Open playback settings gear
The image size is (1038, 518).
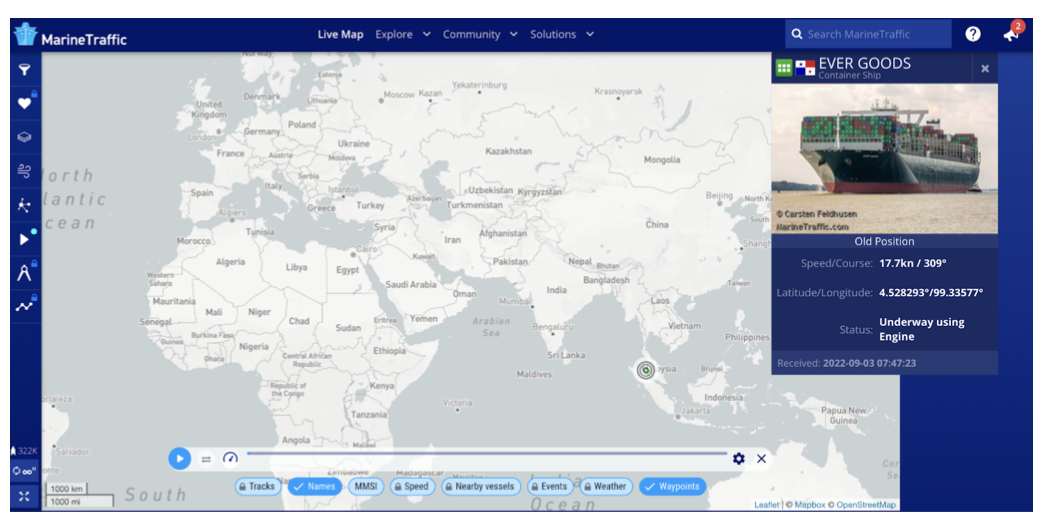738,458
